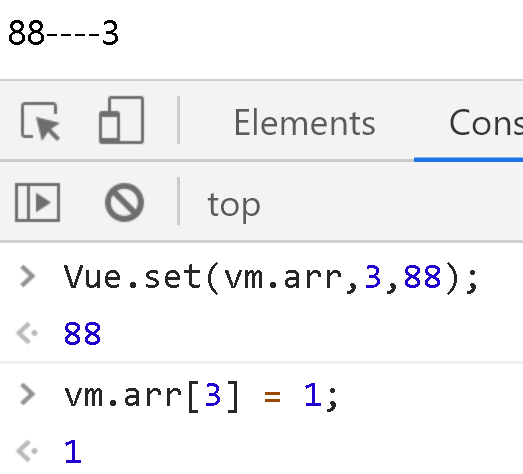Image resolution: width=523 pixels, height=474 pixels.
Task: Open the top context selector
Action: (x=234, y=205)
